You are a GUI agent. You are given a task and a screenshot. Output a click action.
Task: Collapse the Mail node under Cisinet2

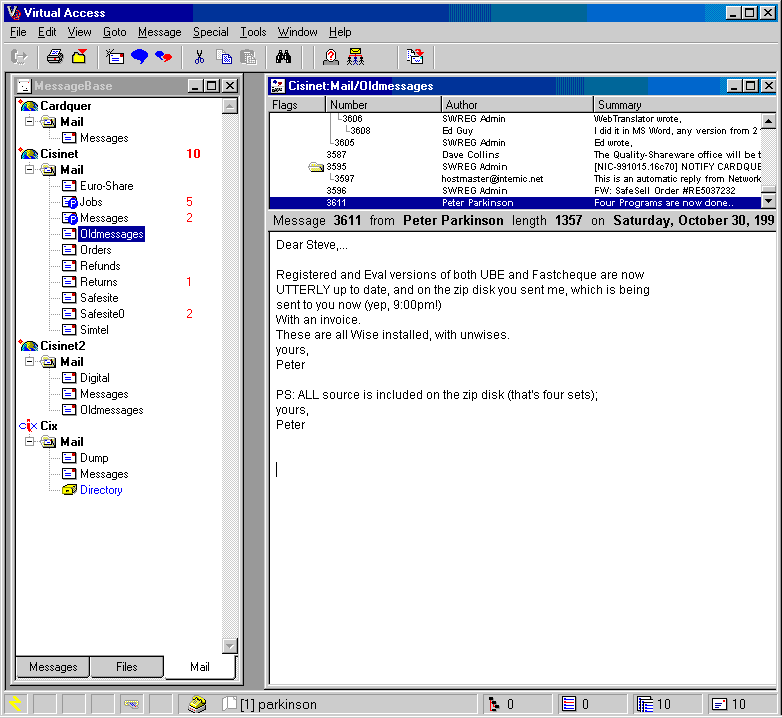pyautogui.click(x=29, y=361)
